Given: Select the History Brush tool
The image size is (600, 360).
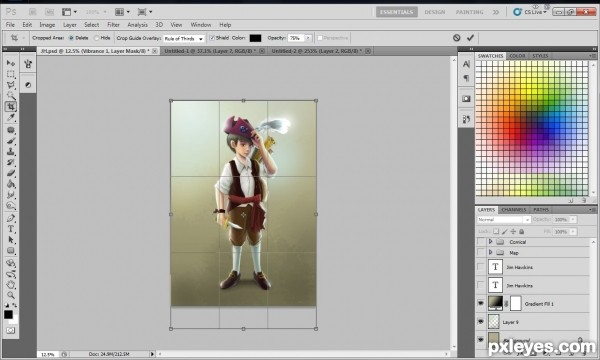Looking at the screenshot, I should pyautogui.click(x=11, y=162).
